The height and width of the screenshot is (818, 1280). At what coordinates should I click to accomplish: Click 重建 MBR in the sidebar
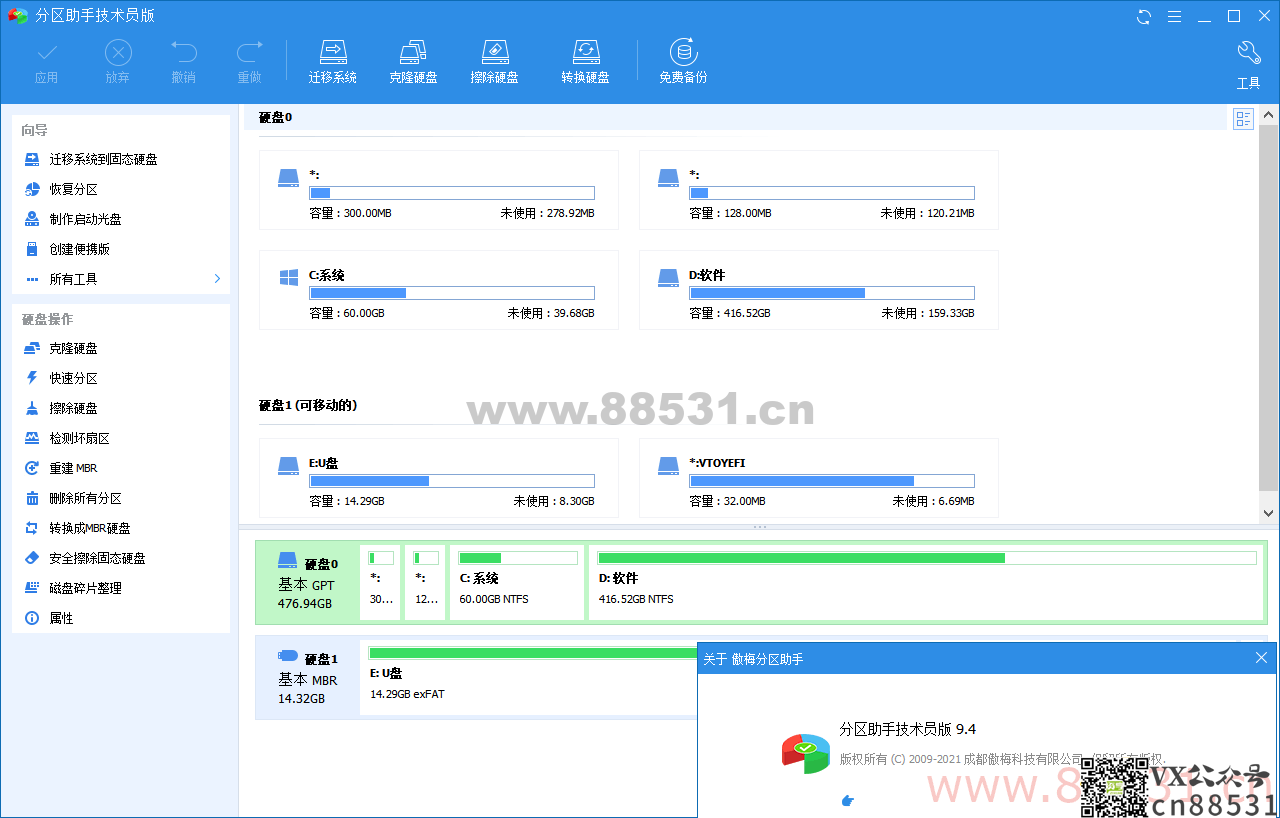tap(73, 468)
